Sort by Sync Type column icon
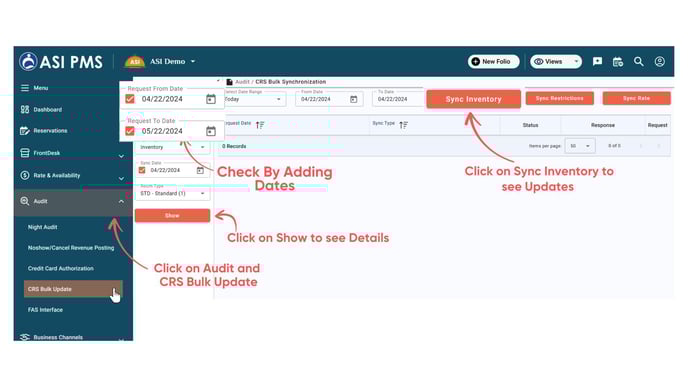Viewport: 688px width, 387px height. click(x=403, y=125)
